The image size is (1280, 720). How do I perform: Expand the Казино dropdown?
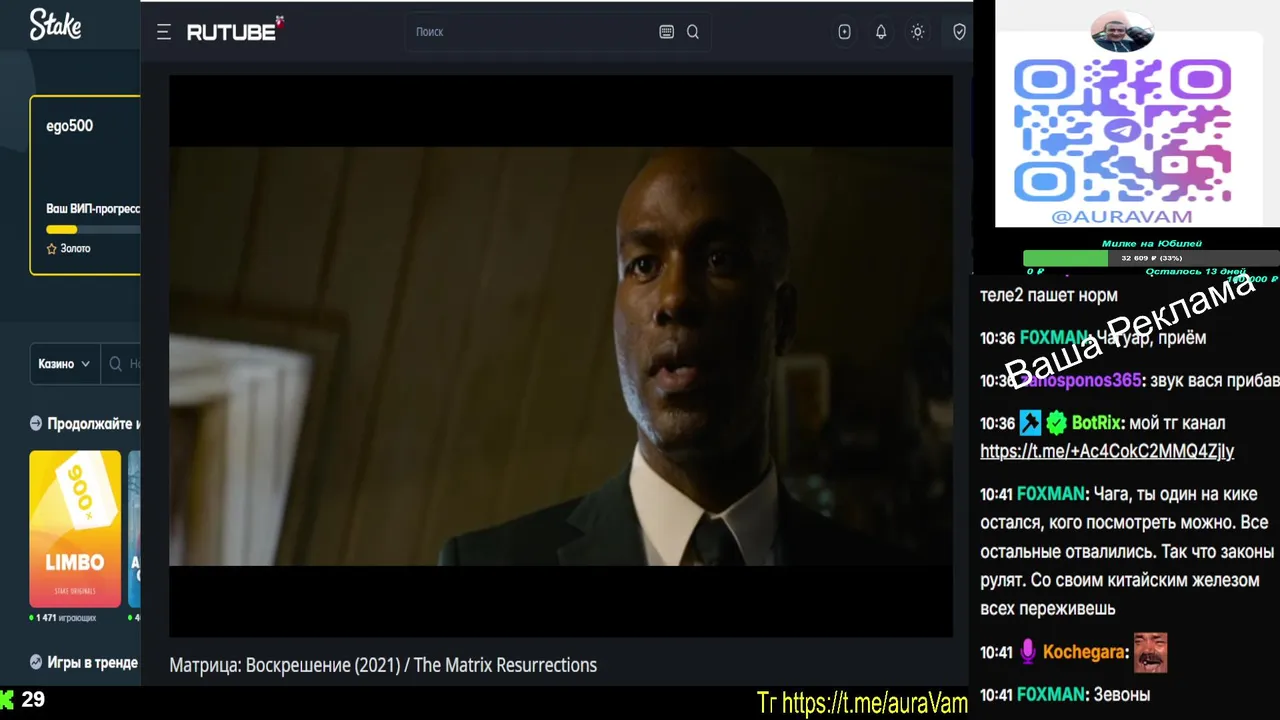[x=64, y=364]
